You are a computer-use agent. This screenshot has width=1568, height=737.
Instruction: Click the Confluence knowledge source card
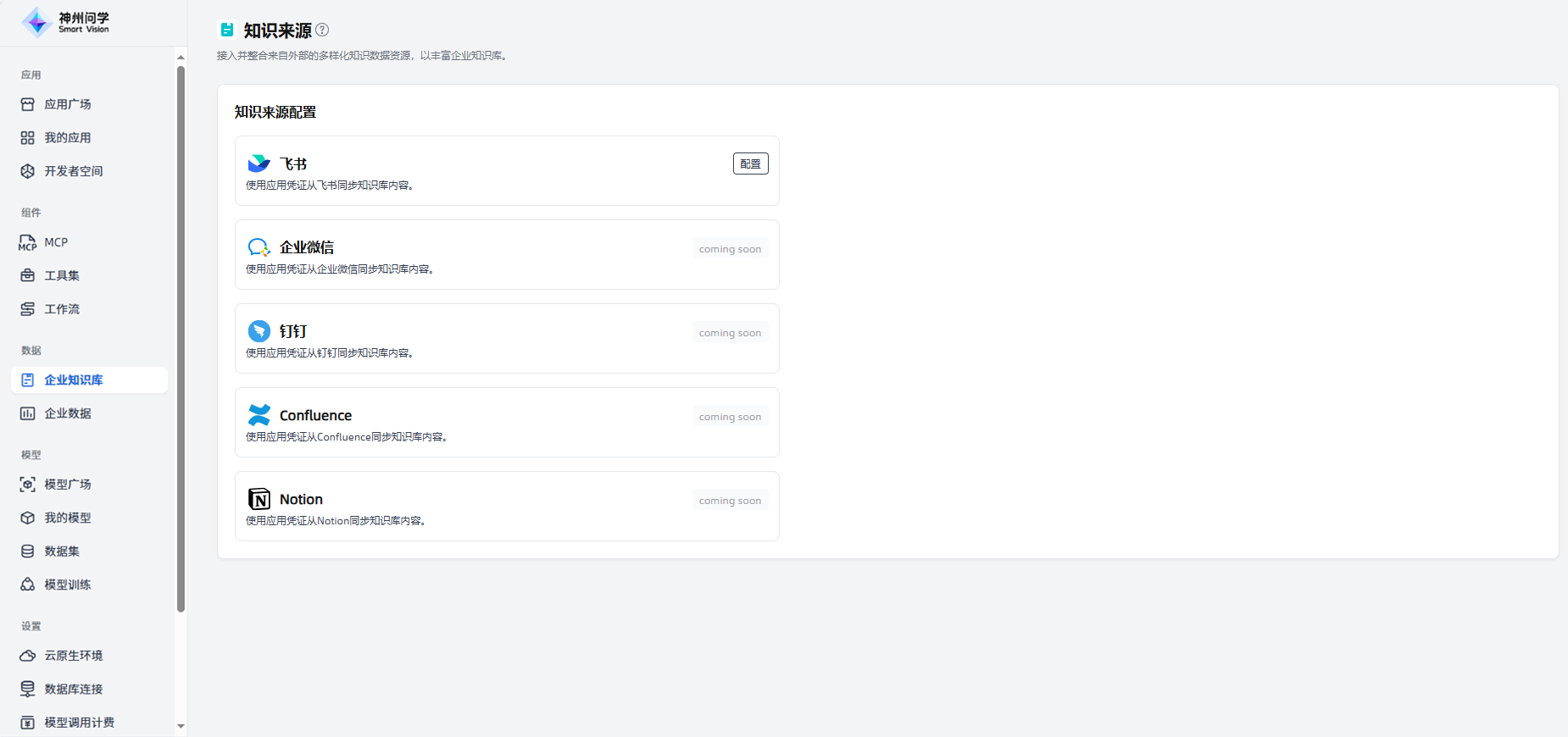(x=507, y=423)
